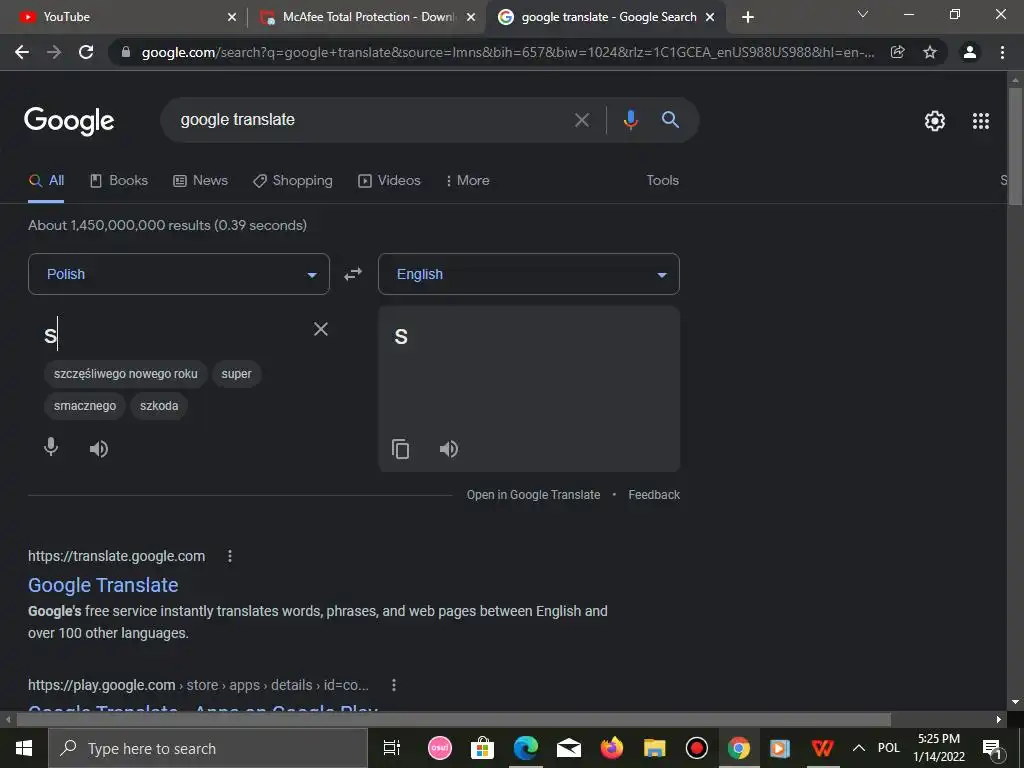Clear the Google search query
This screenshot has width=1024, height=768.
click(x=581, y=120)
